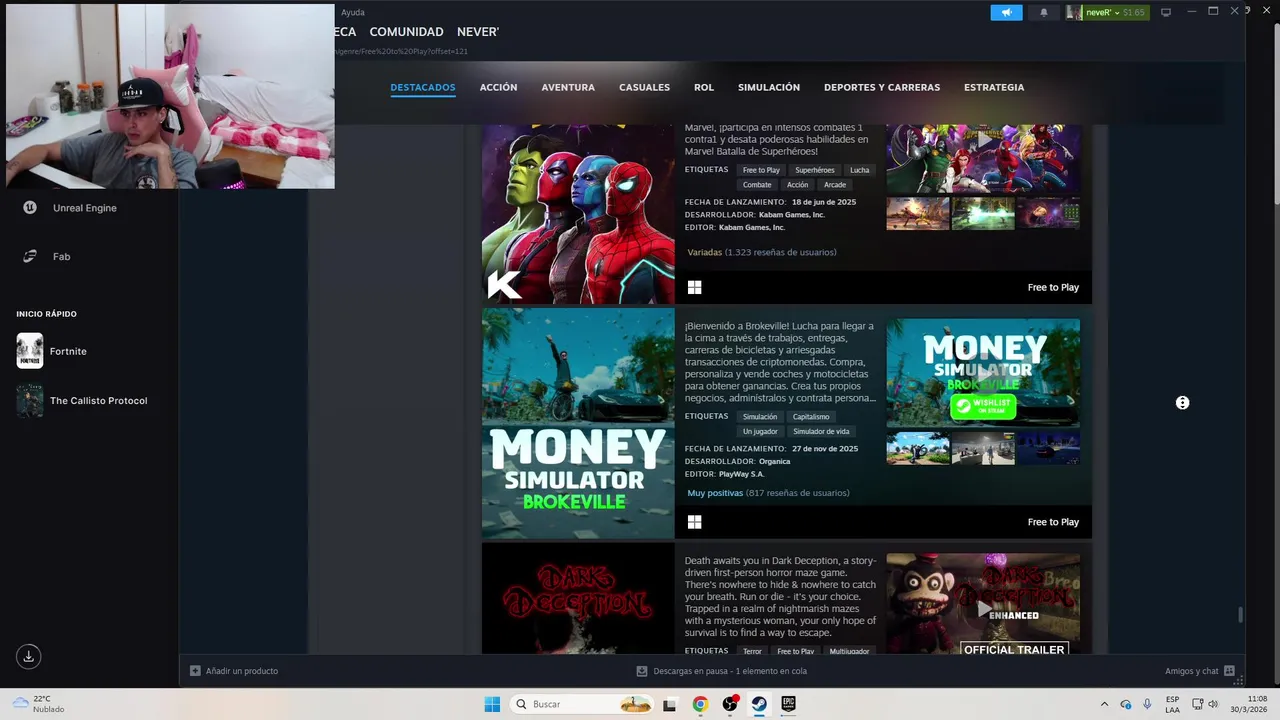Screen dimensions: 1280x720
Task: Select the SIMULACIÓN tab
Action: [x=769, y=87]
